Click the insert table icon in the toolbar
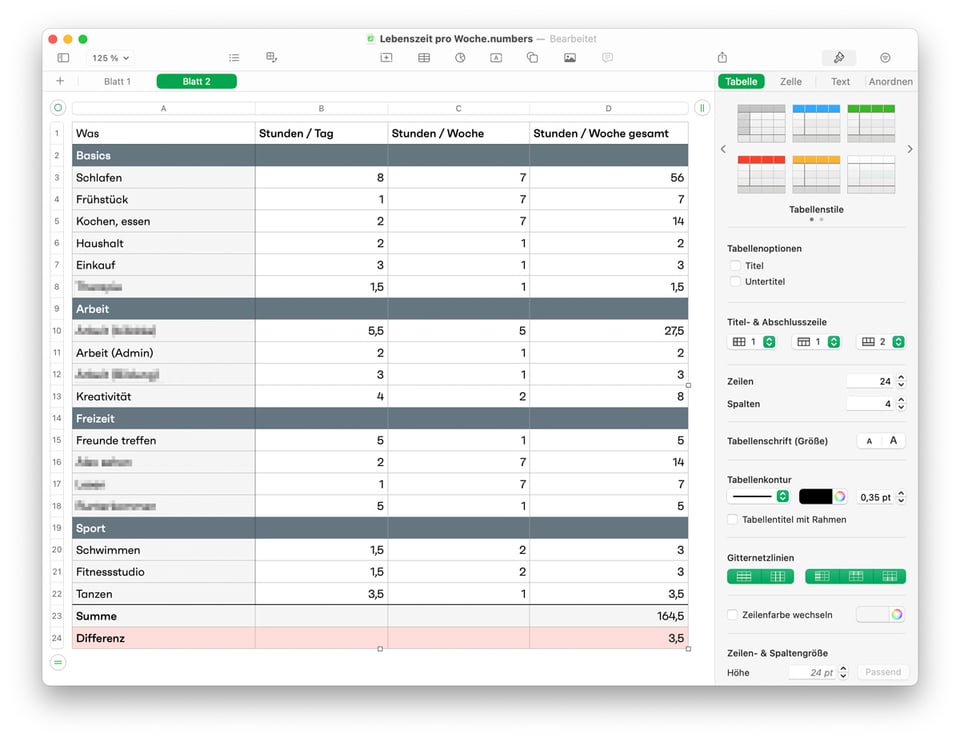Image resolution: width=960 pixels, height=741 pixels. tap(424, 58)
